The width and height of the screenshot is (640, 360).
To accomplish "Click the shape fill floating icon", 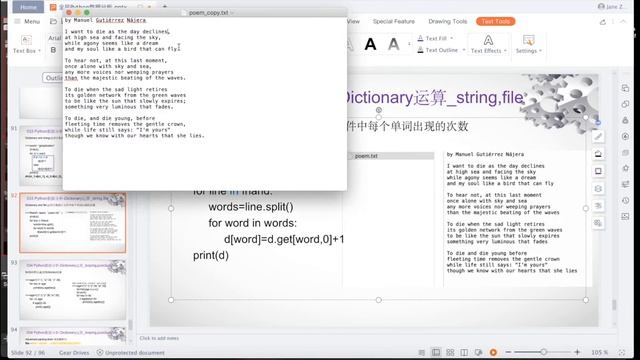I will click(x=598, y=154).
